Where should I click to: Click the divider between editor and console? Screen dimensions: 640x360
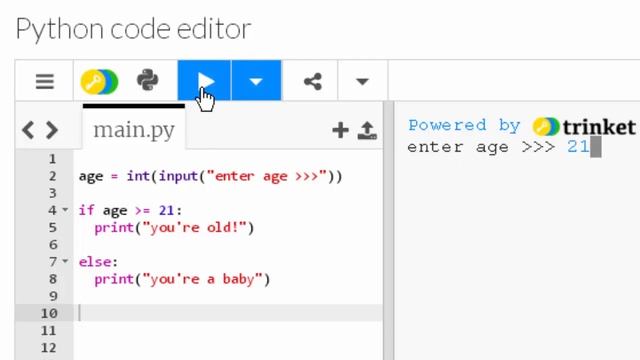[x=389, y=231]
